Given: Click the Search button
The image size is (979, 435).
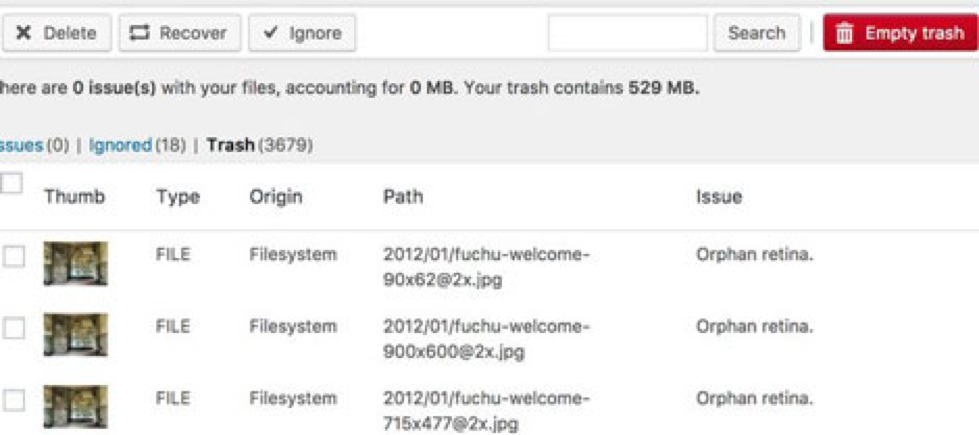Looking at the screenshot, I should (x=757, y=32).
